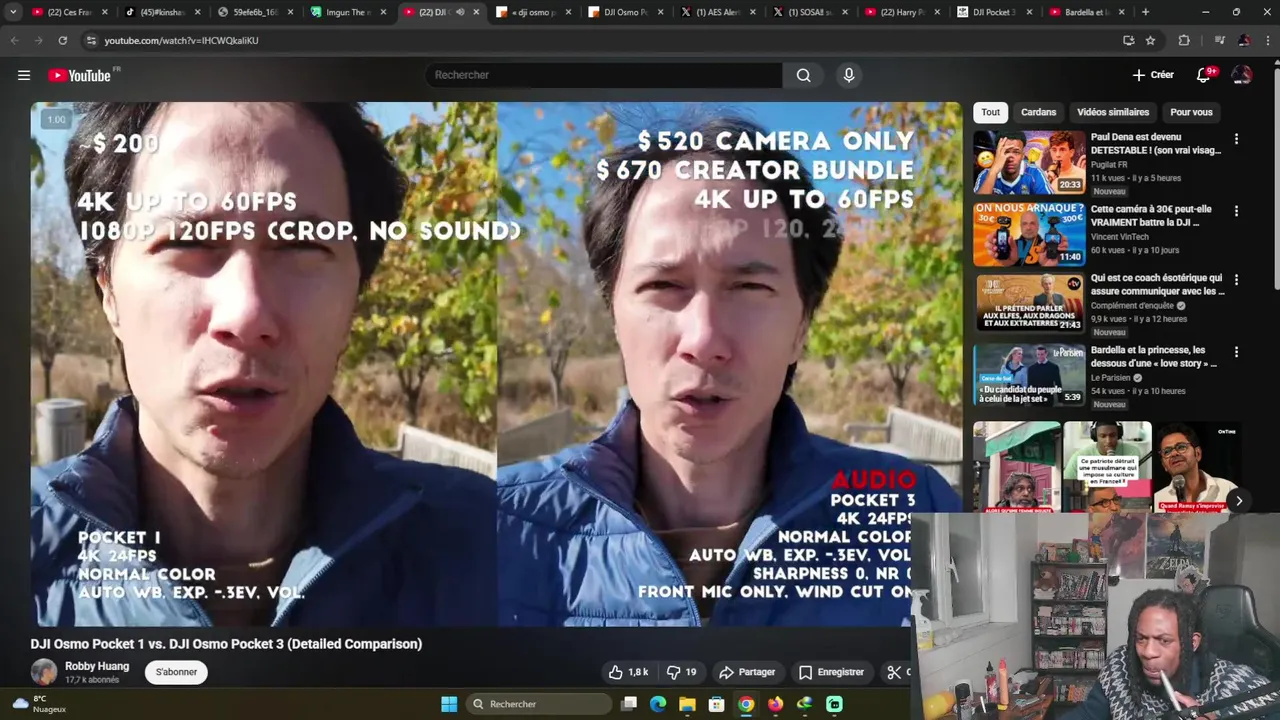Launch Firefox from the taskbar

775,704
